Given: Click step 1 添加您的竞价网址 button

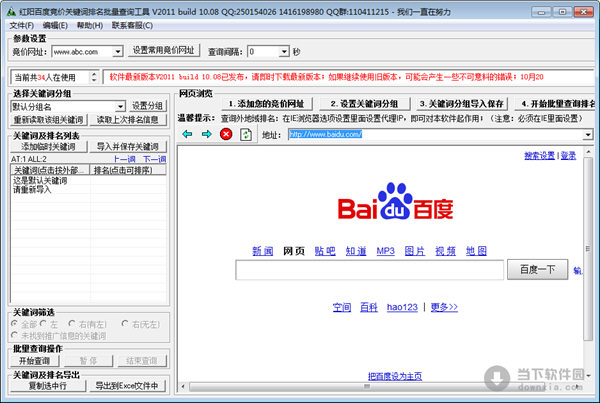Looking at the screenshot, I should point(267,104).
